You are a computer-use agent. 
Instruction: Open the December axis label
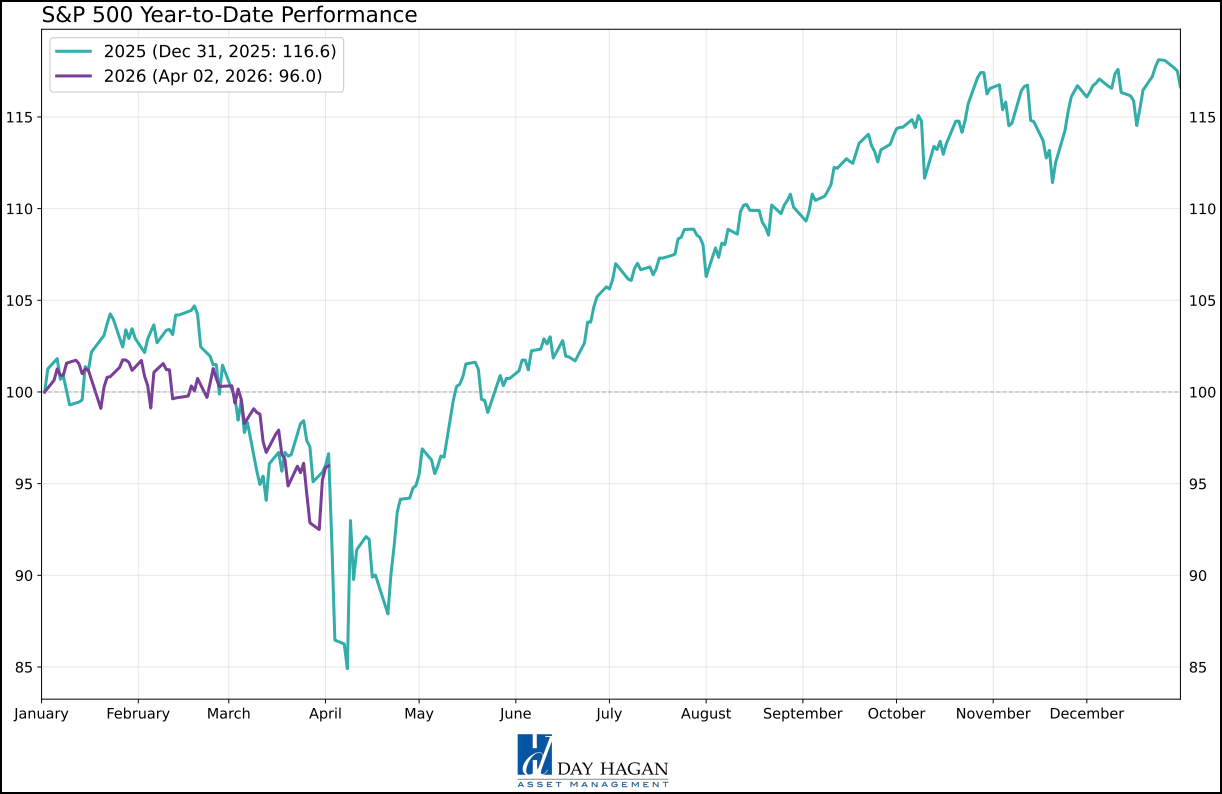[x=1087, y=713]
